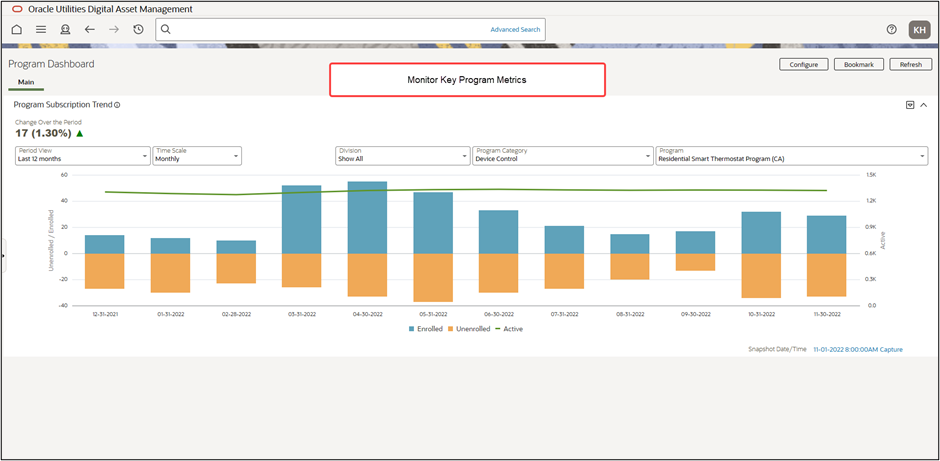Collapse the Program Subscription Trend zone
The height and width of the screenshot is (461, 940).
[x=924, y=104]
